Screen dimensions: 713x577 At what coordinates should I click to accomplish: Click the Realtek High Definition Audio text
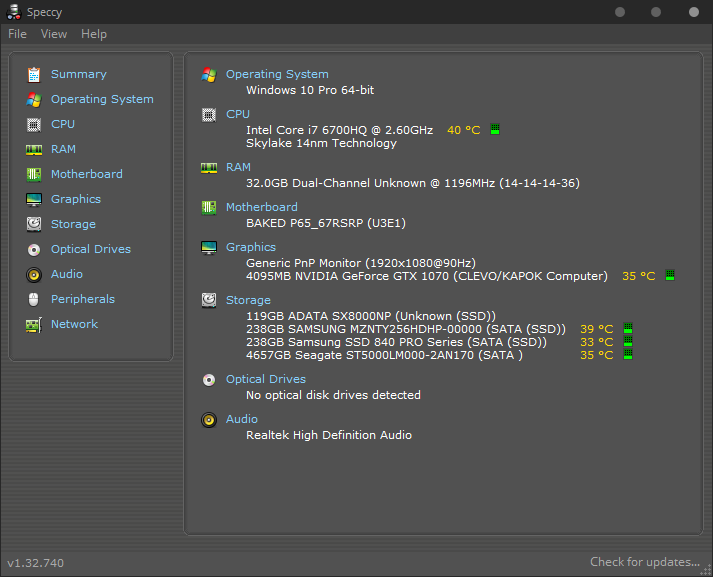pyautogui.click(x=329, y=435)
